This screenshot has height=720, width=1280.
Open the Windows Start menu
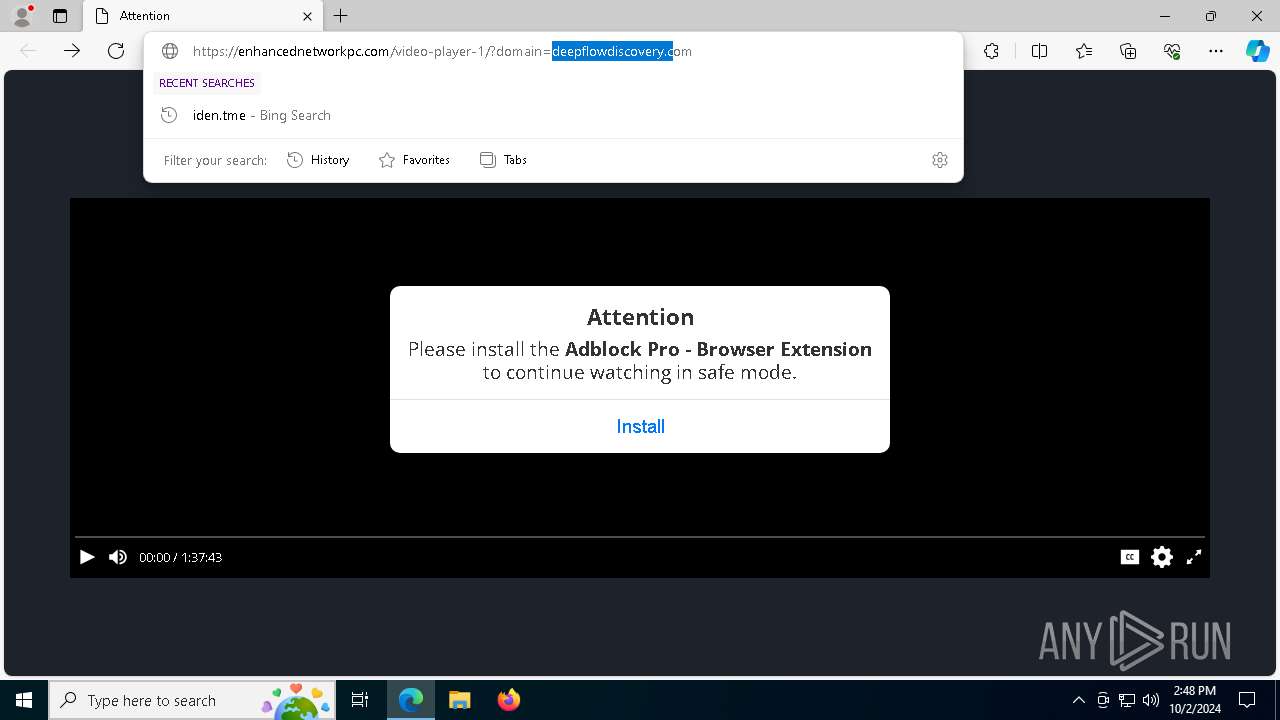(x=24, y=700)
